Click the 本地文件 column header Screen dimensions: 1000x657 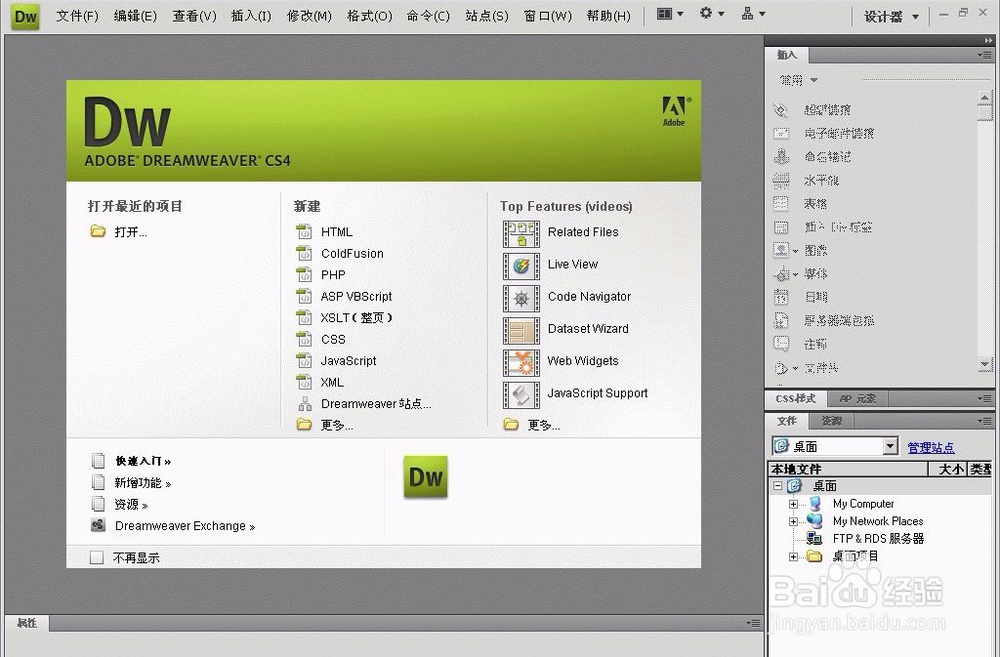[848, 469]
